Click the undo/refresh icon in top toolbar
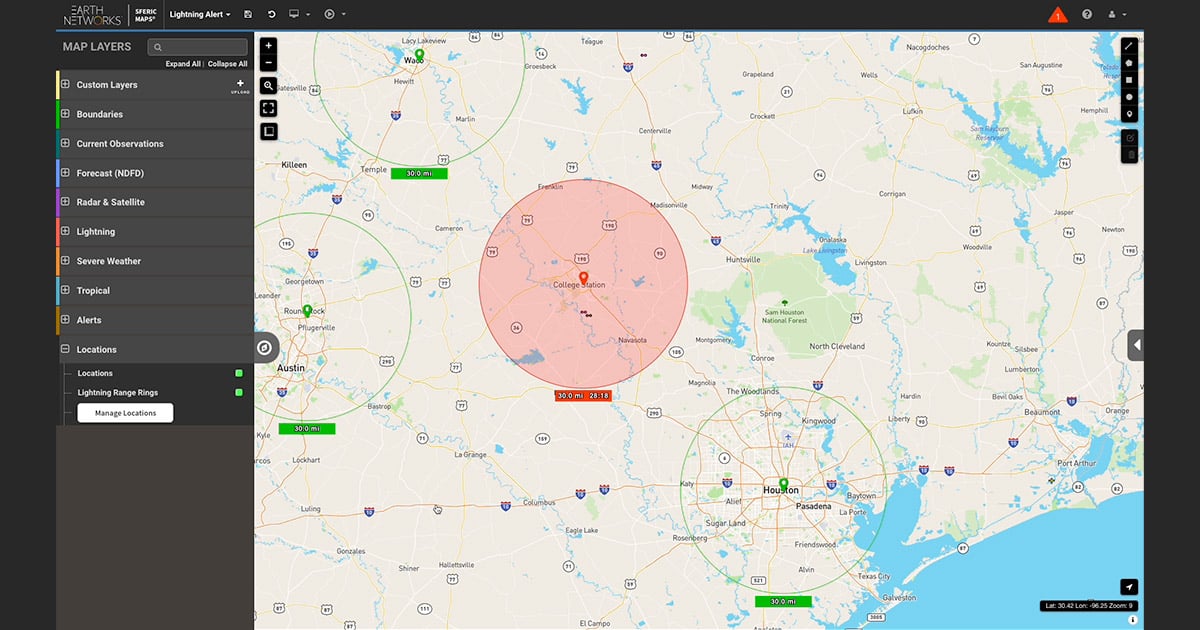 point(270,13)
